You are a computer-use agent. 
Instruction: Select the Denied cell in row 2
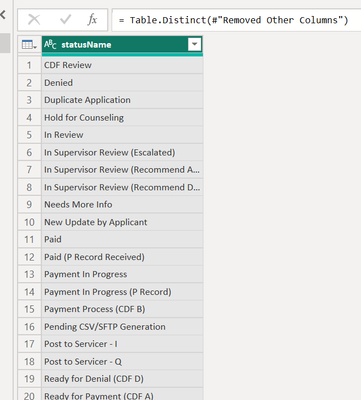(122, 83)
